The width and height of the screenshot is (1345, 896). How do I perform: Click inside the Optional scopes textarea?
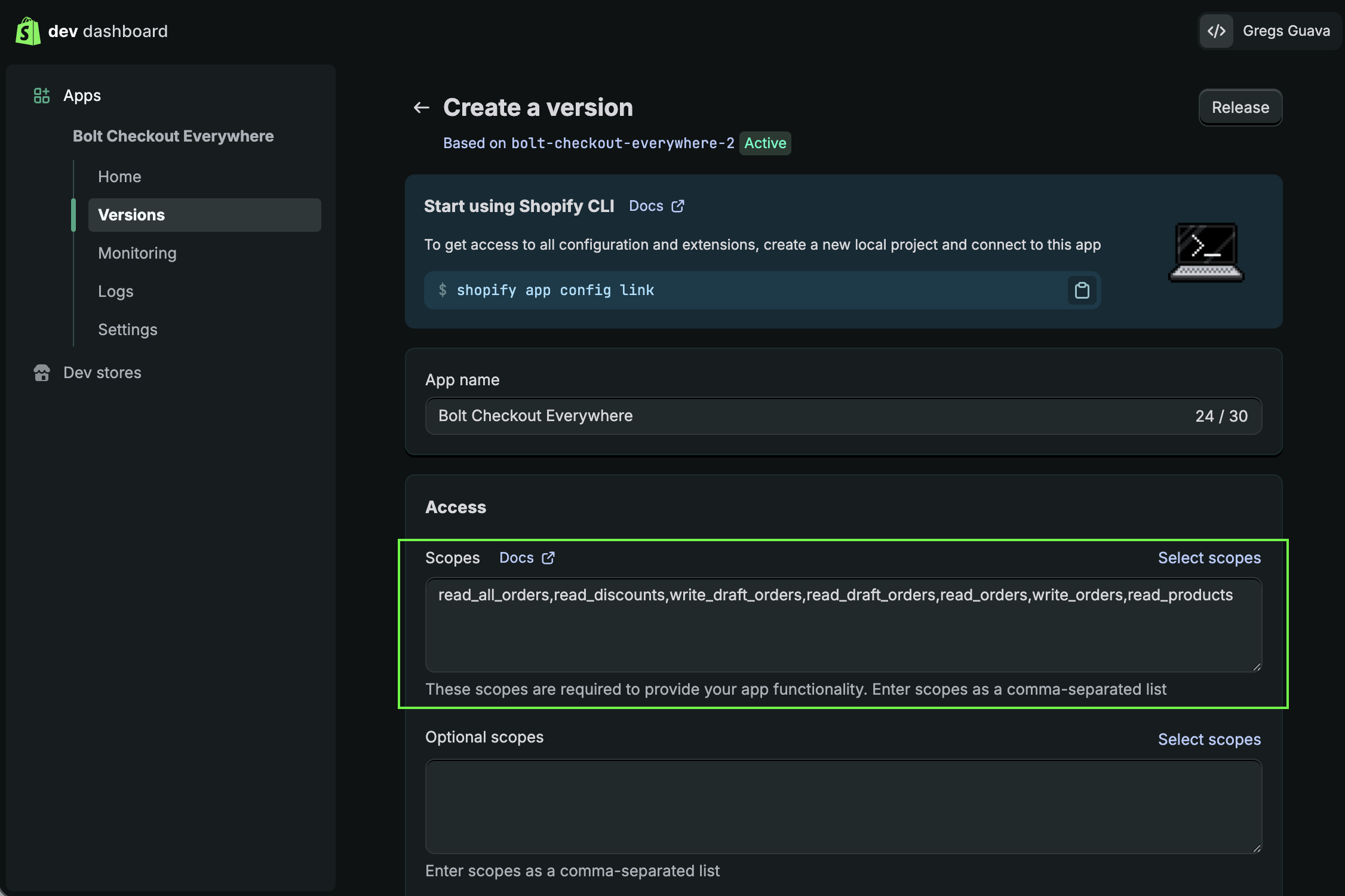pyautogui.click(x=842, y=806)
